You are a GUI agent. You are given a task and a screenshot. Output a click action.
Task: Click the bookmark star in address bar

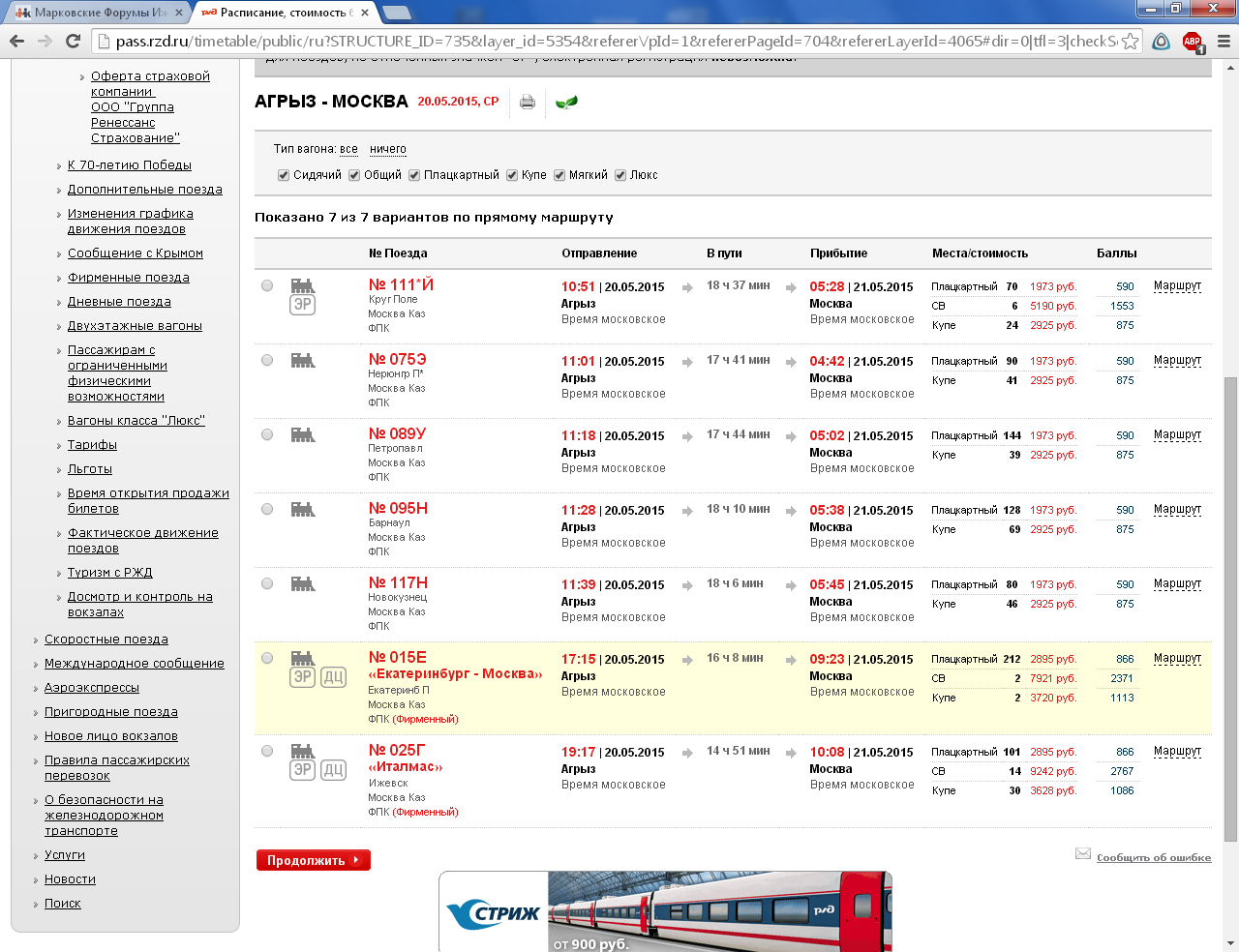pos(1130,41)
